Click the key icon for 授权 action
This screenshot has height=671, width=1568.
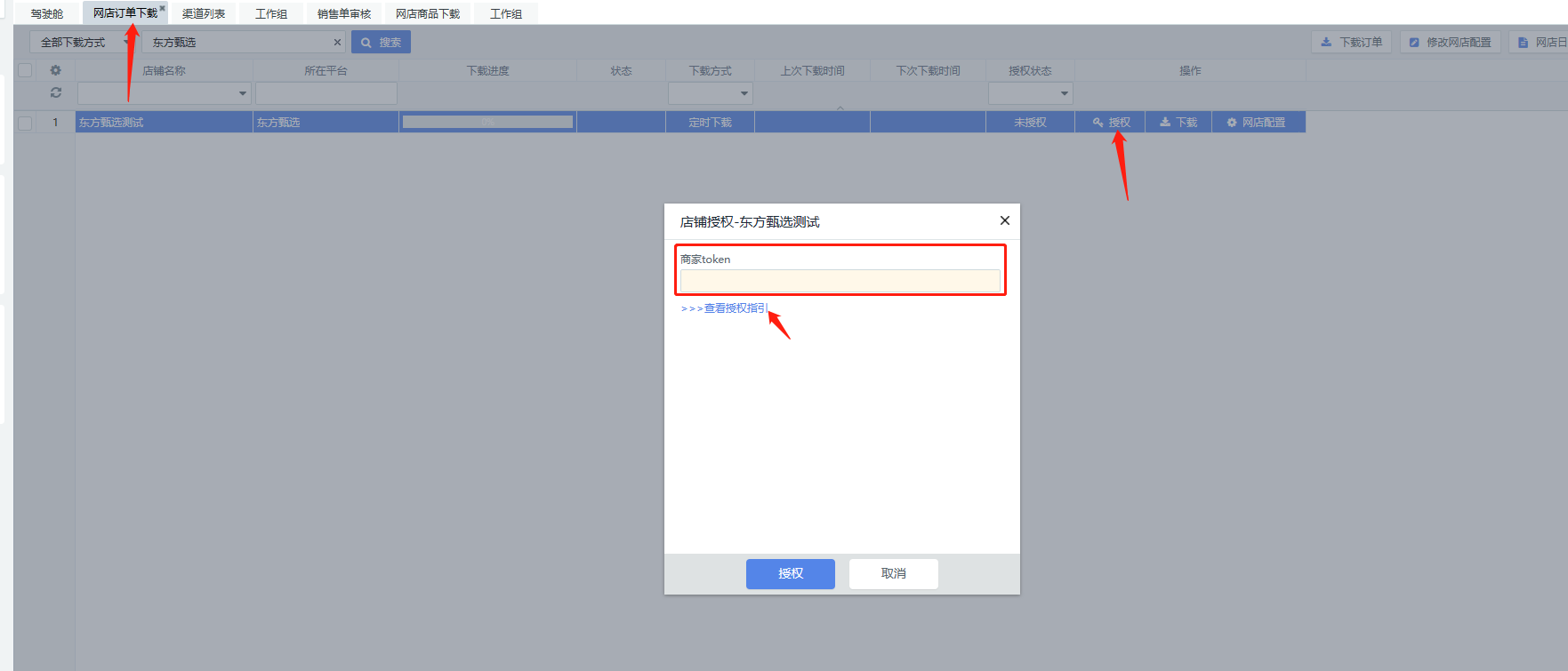(1098, 123)
